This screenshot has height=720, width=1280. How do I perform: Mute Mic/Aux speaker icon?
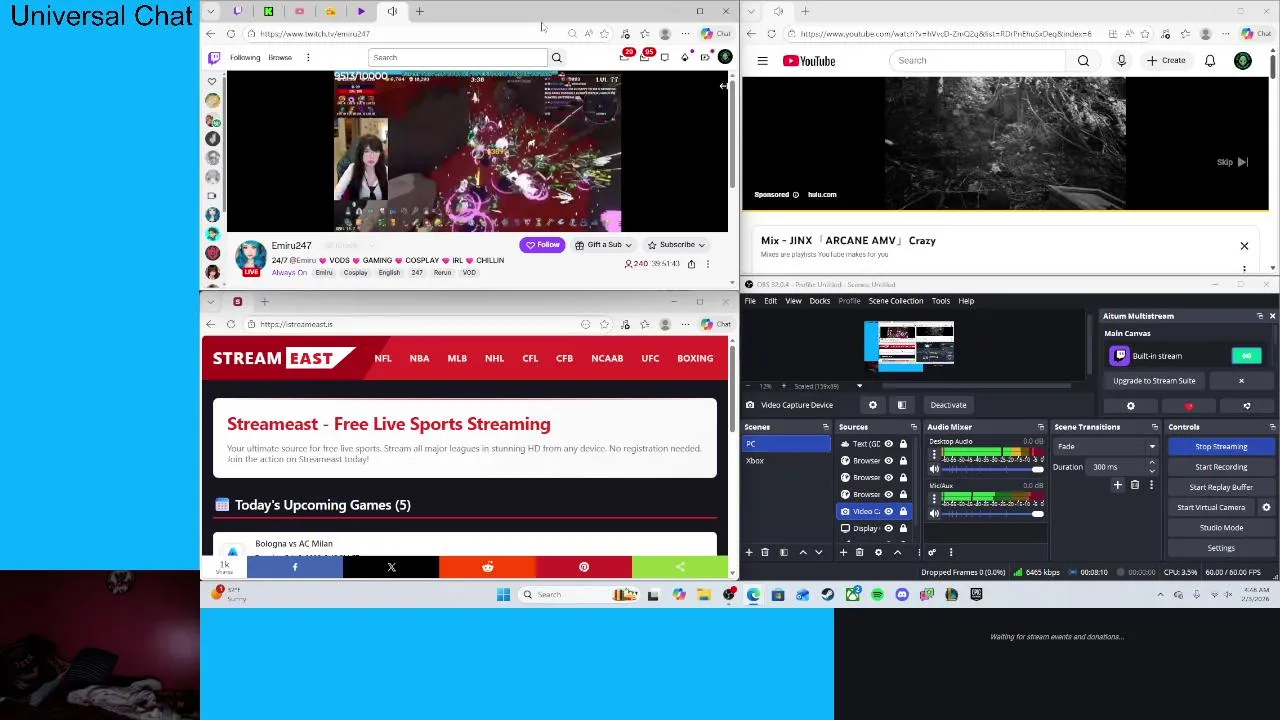[x=934, y=514]
